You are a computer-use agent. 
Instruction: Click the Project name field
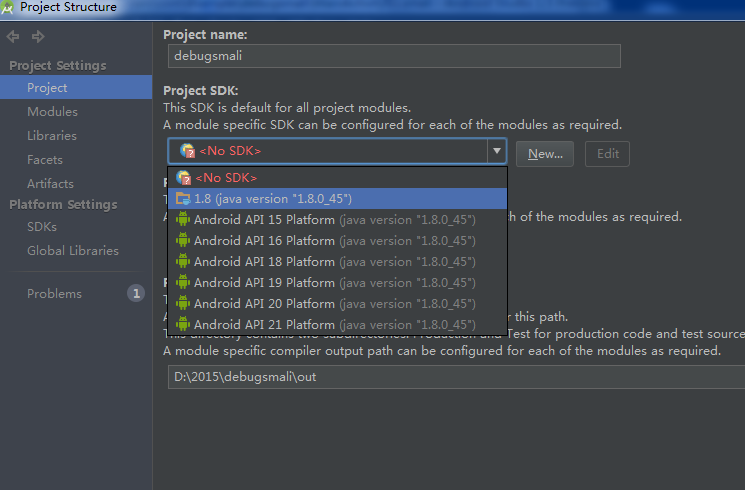click(394, 56)
